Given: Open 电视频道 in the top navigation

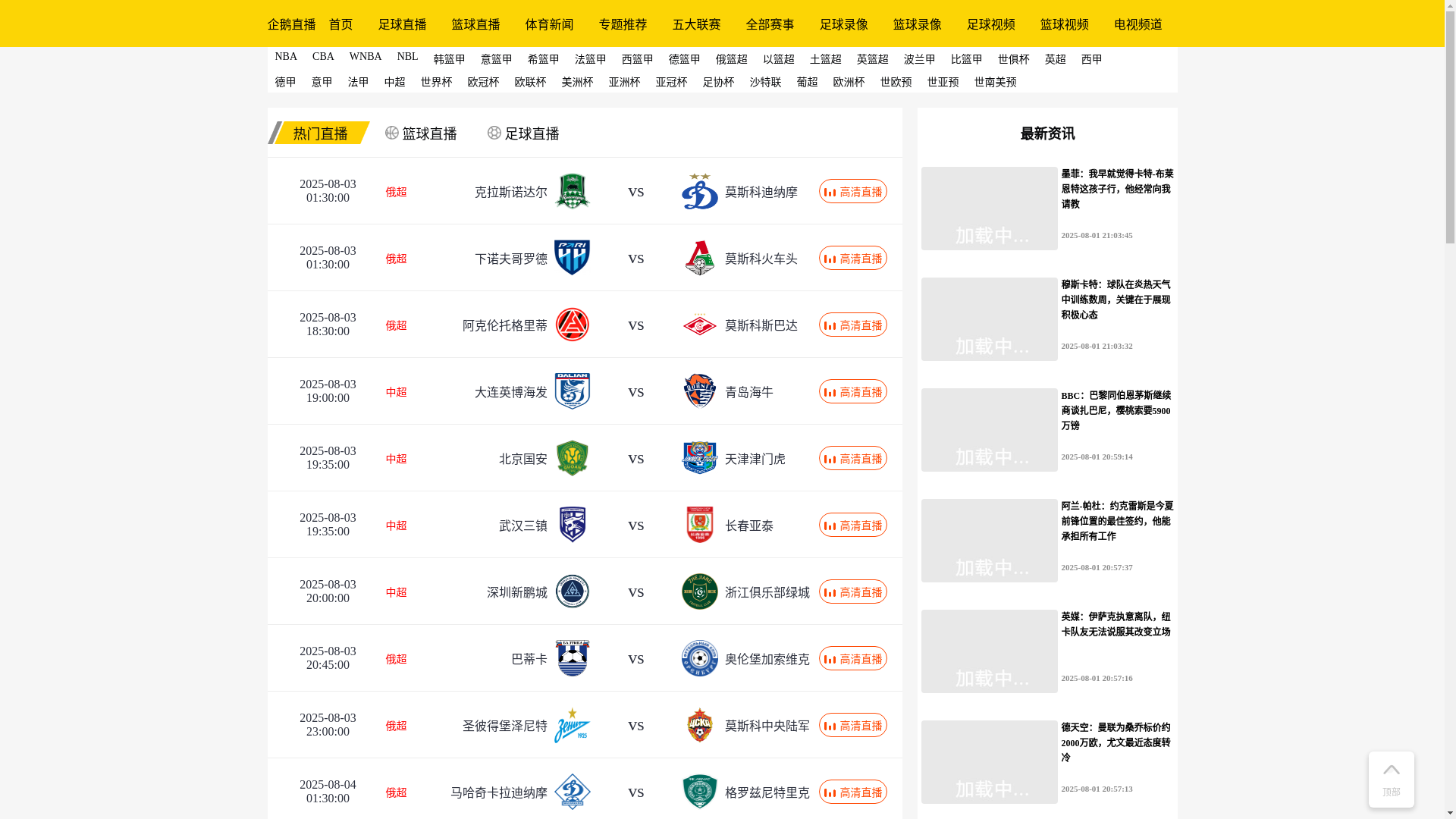Looking at the screenshot, I should [x=1137, y=24].
